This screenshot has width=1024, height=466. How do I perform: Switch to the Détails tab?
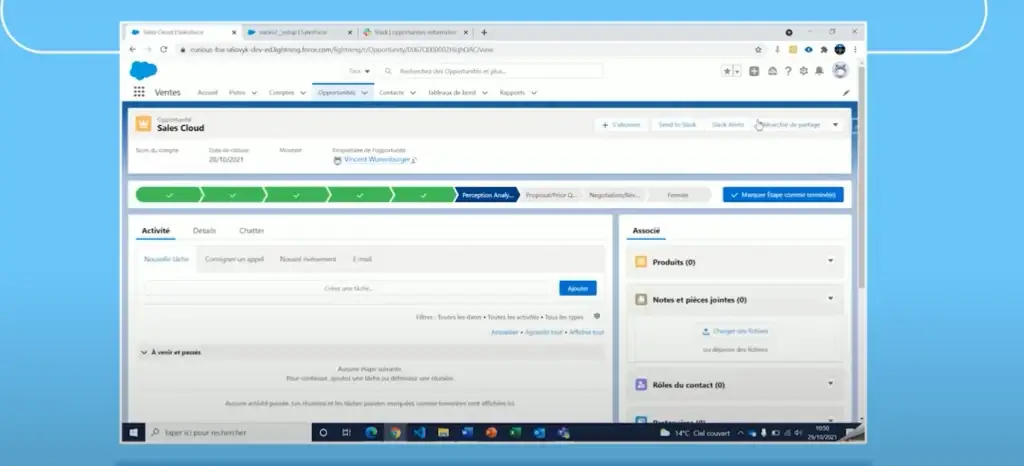(x=204, y=230)
